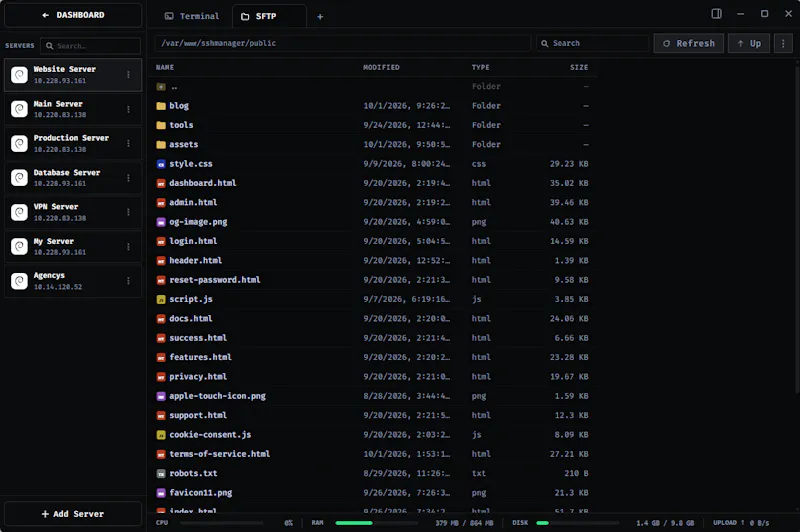Click the 29.23 KB size of style.css
This screenshot has width=800, height=532.
(x=569, y=164)
